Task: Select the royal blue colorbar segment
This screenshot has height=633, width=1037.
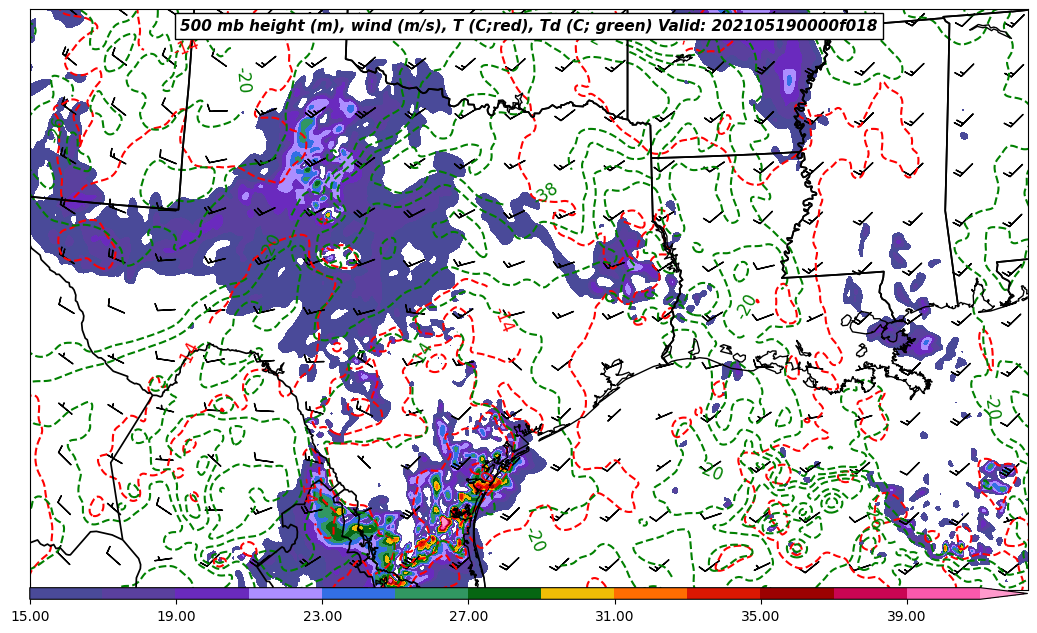Action: coord(358,593)
